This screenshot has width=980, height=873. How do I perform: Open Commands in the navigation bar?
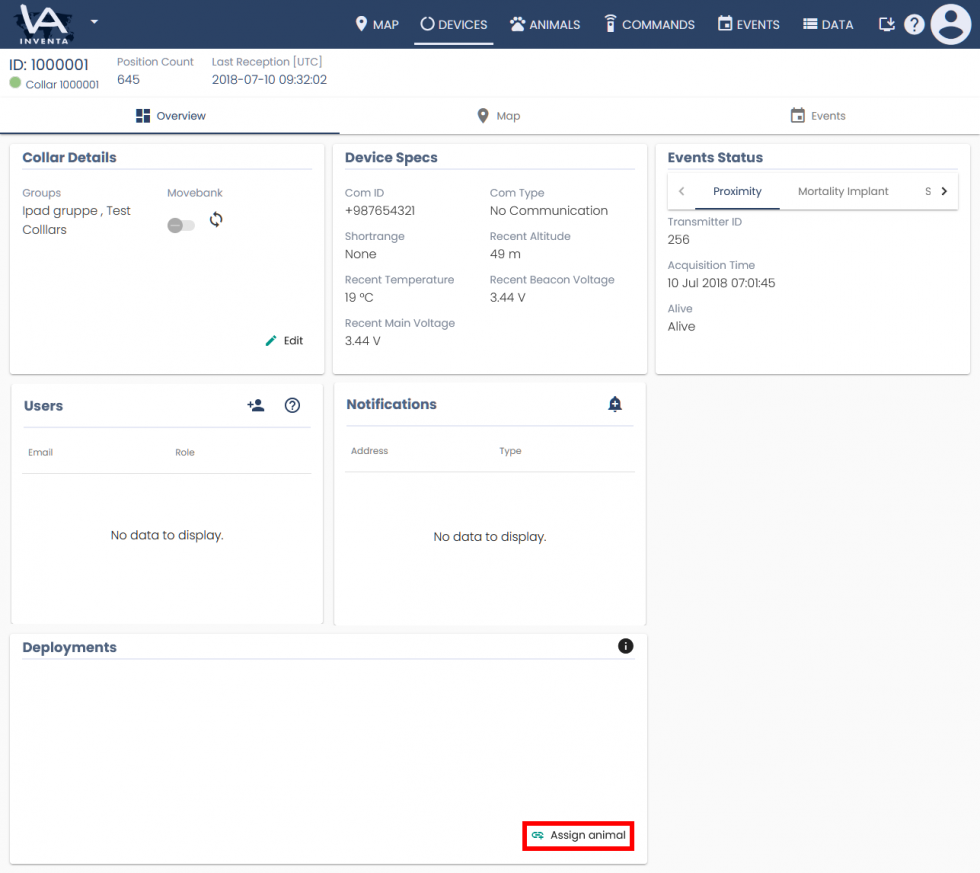click(x=649, y=24)
